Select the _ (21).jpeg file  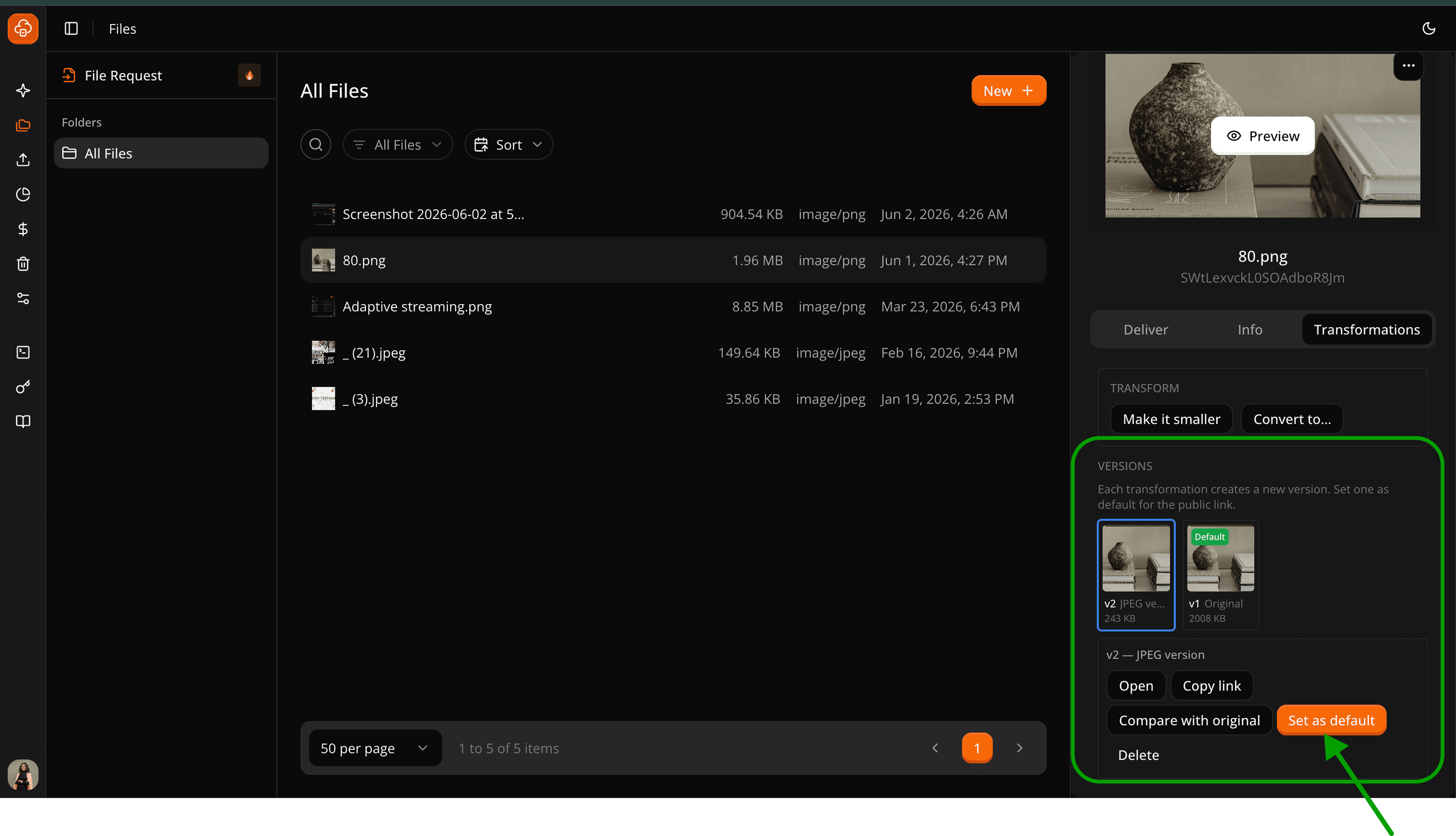(x=673, y=353)
